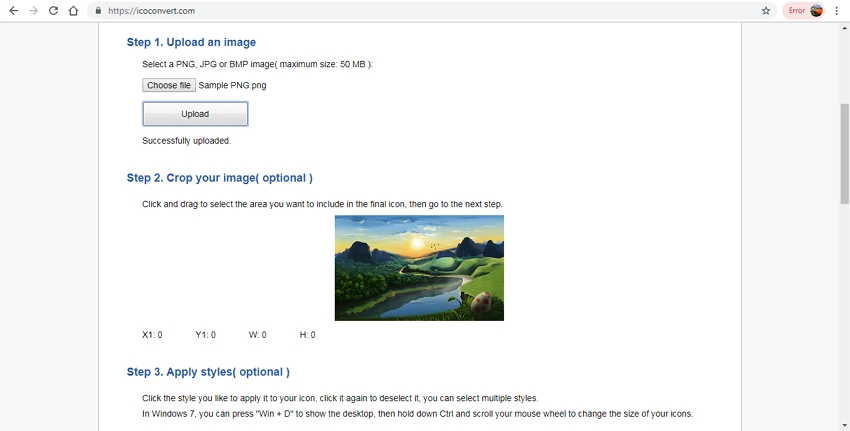This screenshot has height=431, width=850.
Task: Click the 'Step 3. Apply styles' heading
Action: point(208,372)
